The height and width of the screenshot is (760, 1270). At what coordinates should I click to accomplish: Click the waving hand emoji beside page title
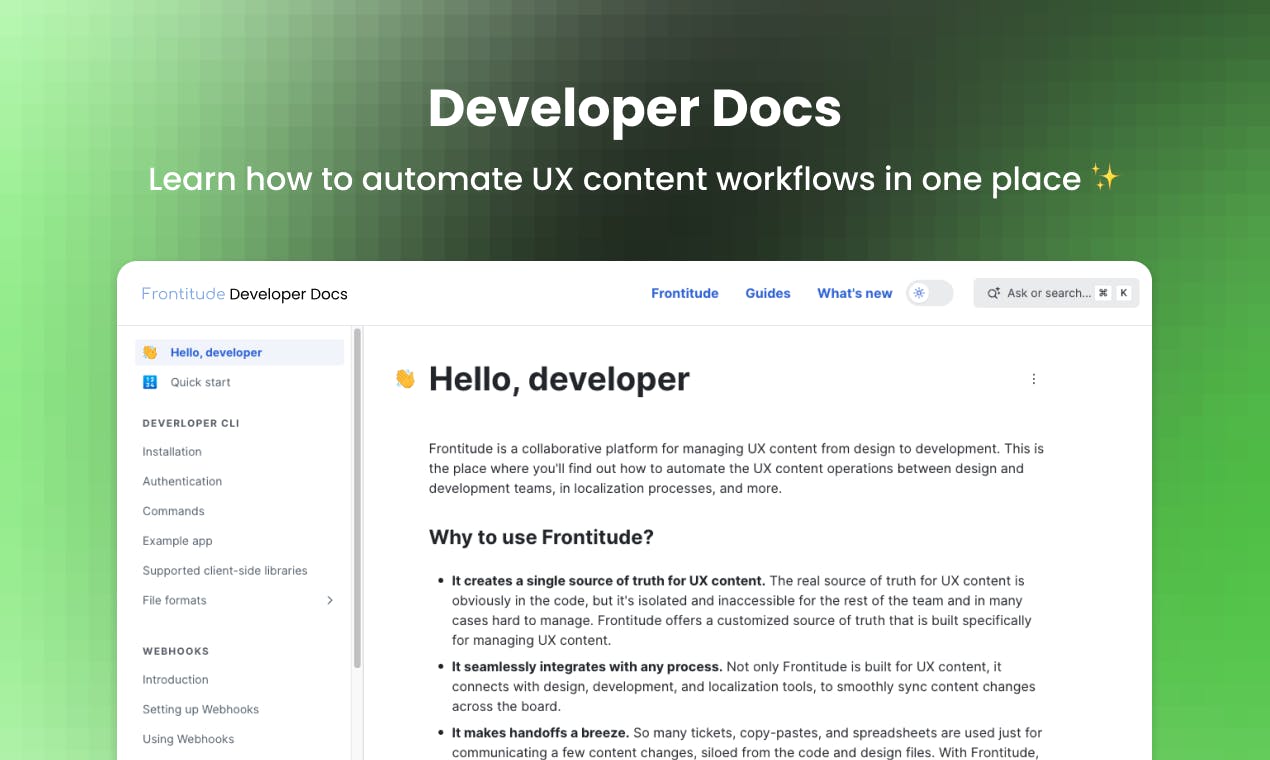(405, 378)
